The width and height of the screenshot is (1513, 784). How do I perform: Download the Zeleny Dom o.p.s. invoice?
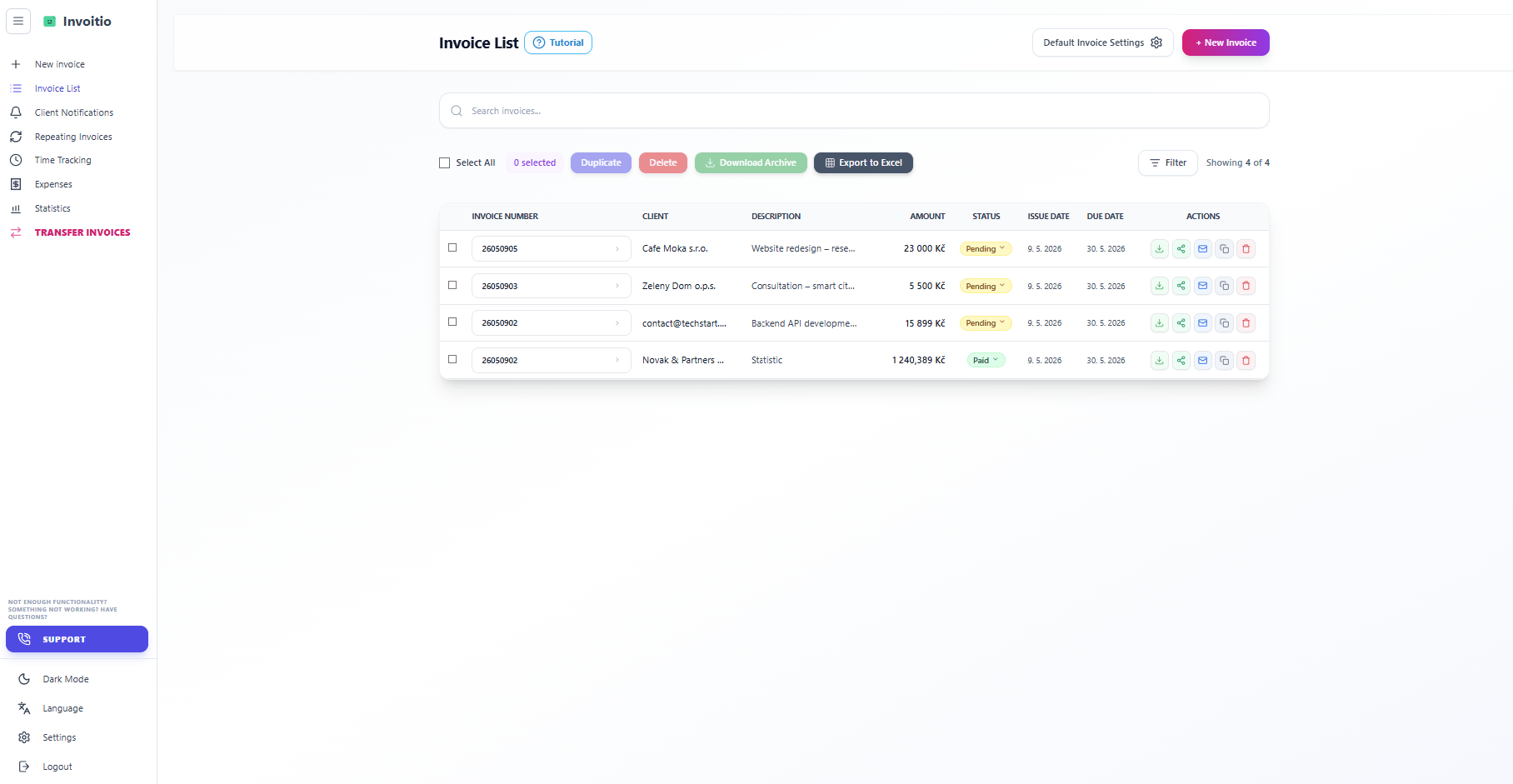click(x=1159, y=286)
